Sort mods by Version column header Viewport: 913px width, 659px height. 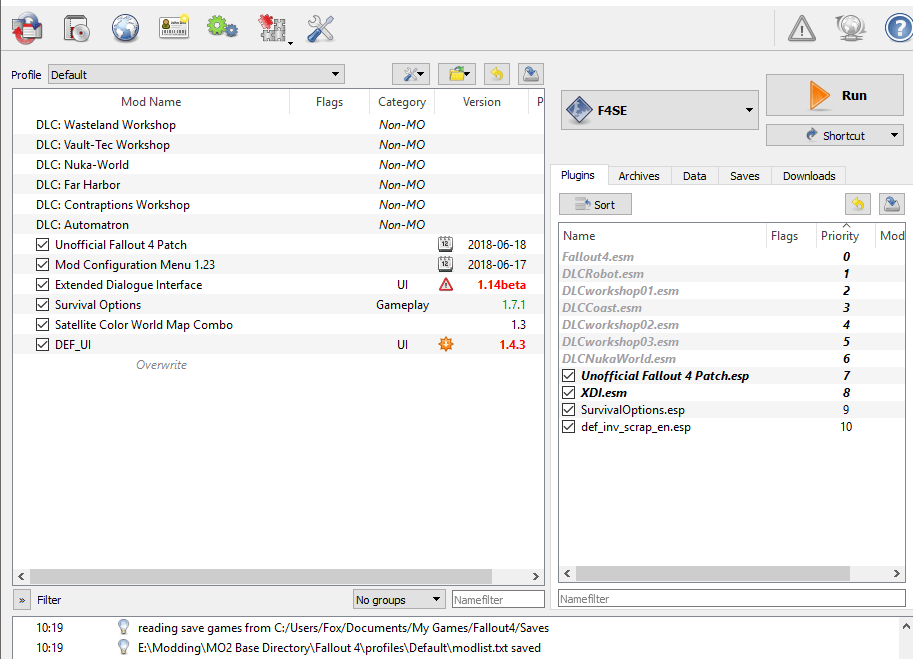482,102
